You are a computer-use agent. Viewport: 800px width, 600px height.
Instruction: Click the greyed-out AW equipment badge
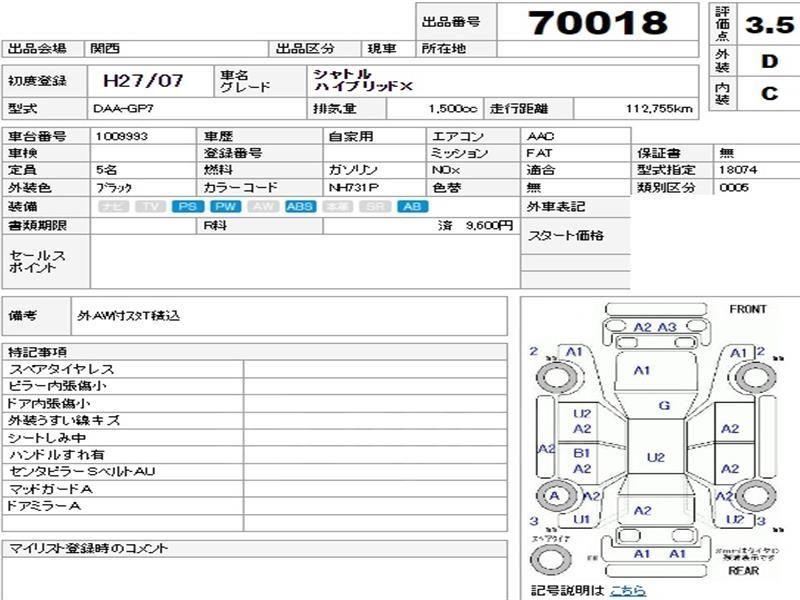[x=263, y=207]
